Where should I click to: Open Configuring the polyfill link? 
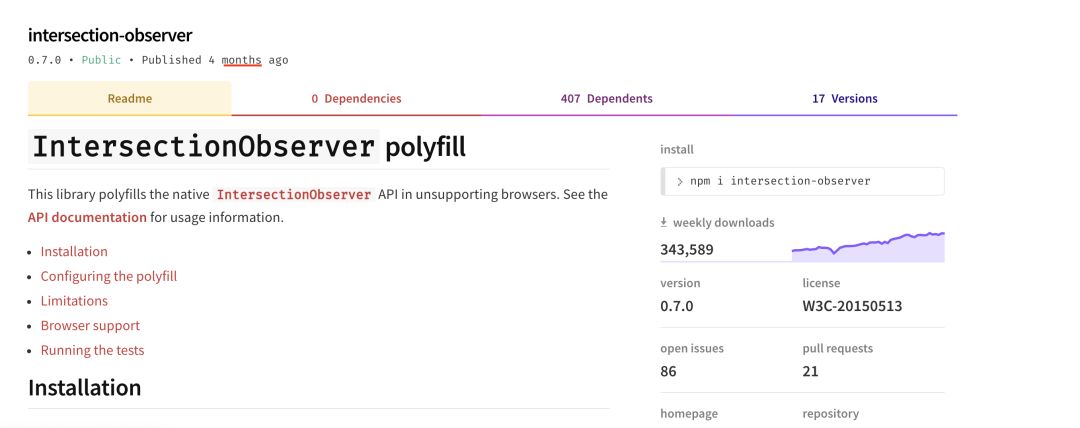tap(109, 276)
